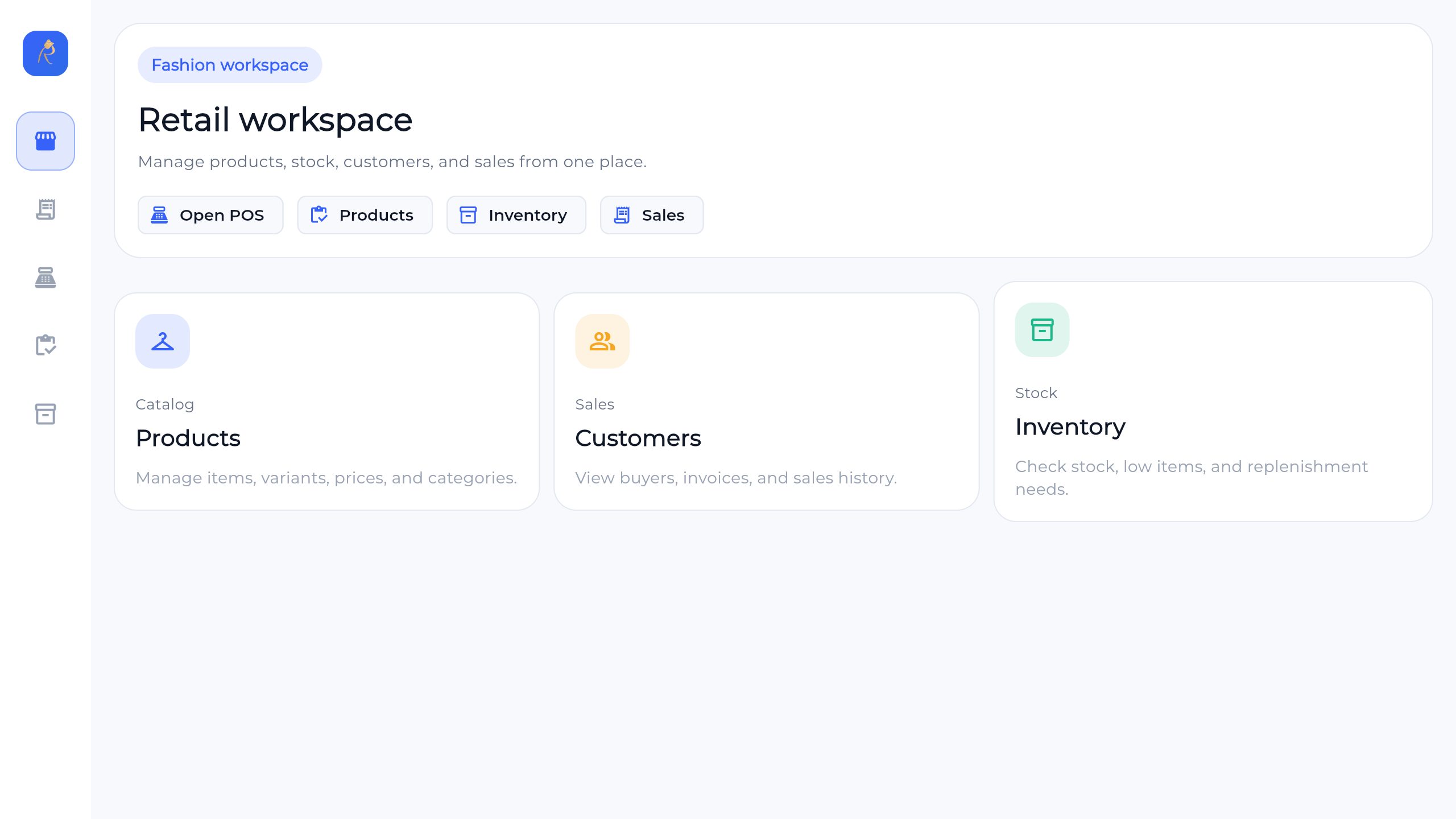Click 'Manage products, stock, customers' subtitle text
This screenshot has width=1456, height=819.
[392, 162]
